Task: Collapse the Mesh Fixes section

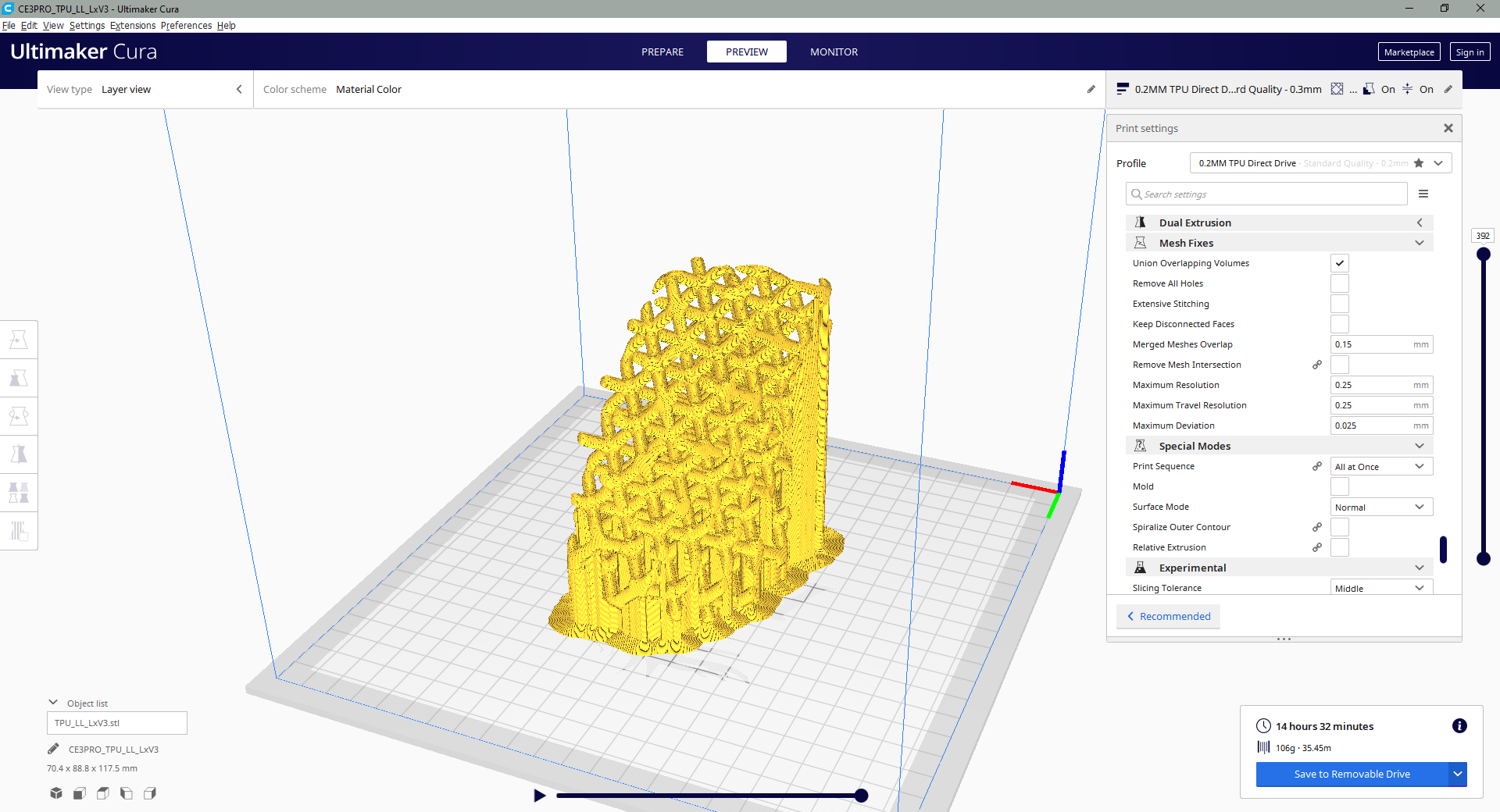Action: [1419, 243]
